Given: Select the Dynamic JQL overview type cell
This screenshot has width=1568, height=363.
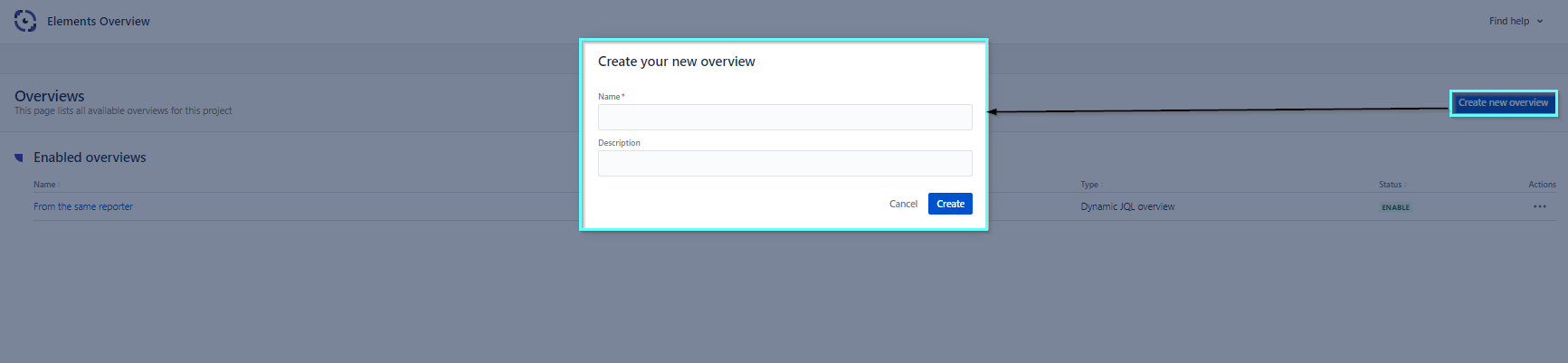Looking at the screenshot, I should [1127, 207].
